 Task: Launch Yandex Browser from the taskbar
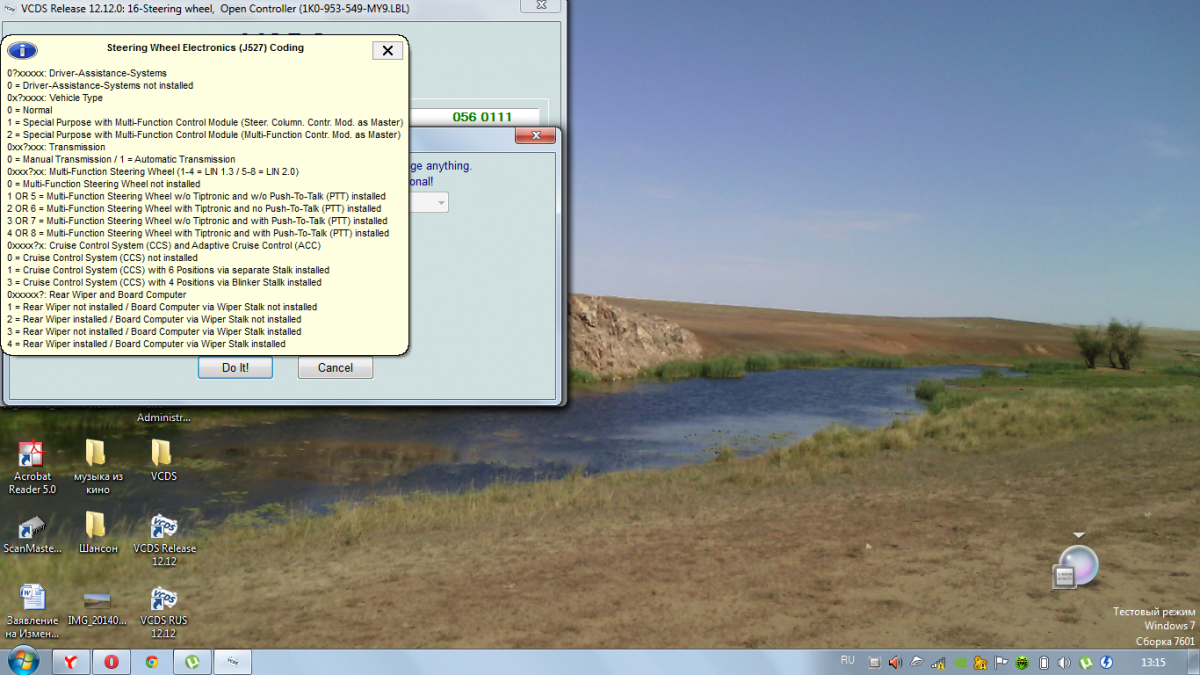[x=72, y=661]
